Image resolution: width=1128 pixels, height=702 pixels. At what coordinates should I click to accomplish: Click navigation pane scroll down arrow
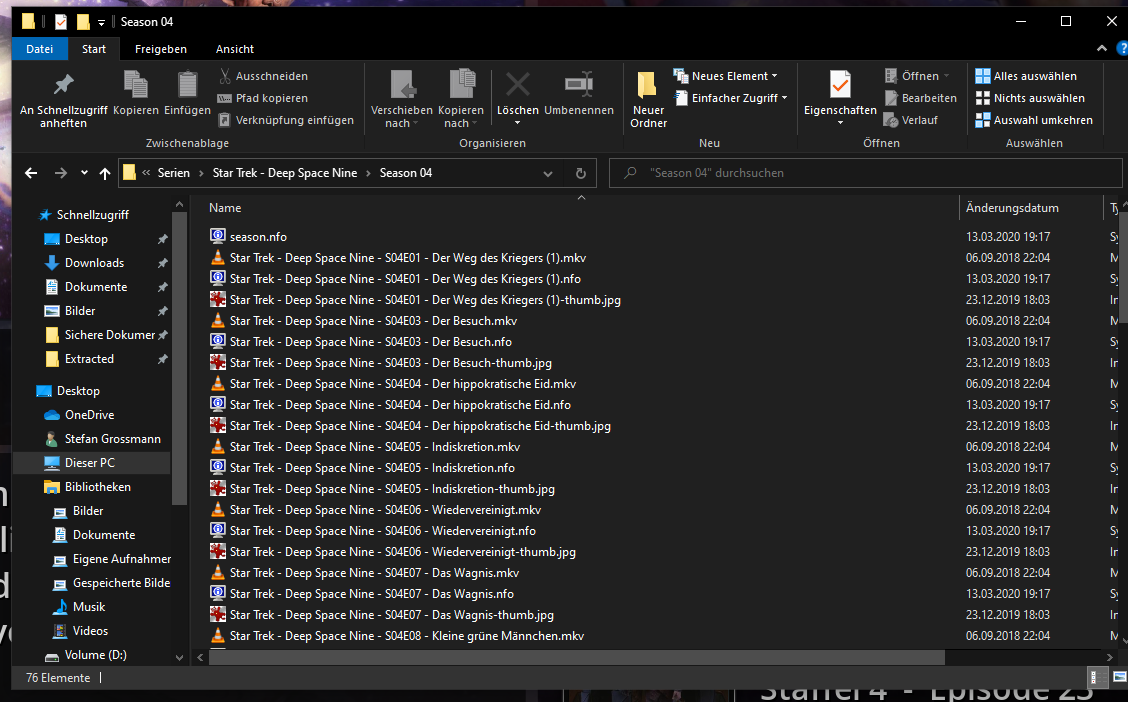179,657
